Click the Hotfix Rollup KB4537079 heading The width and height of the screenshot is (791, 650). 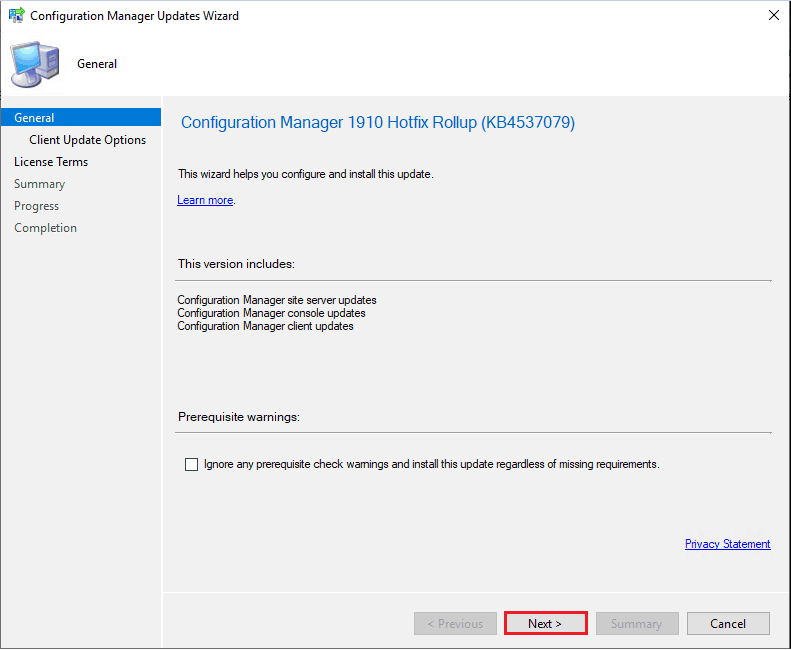coord(378,123)
